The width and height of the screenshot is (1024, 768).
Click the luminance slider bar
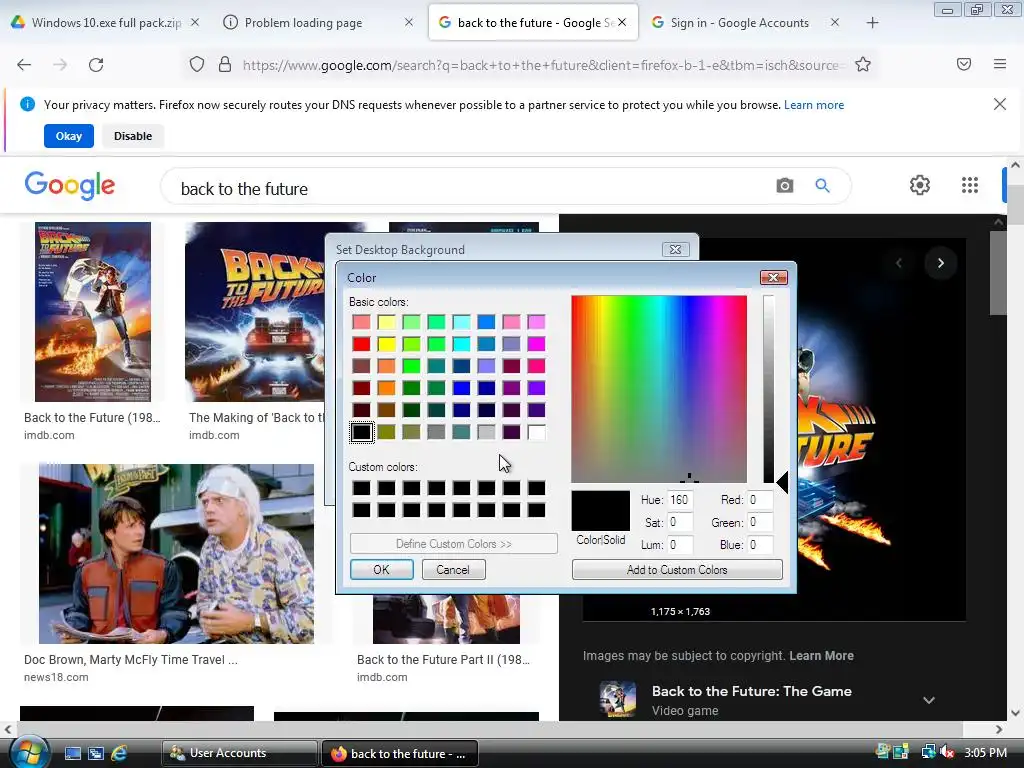[x=769, y=389]
